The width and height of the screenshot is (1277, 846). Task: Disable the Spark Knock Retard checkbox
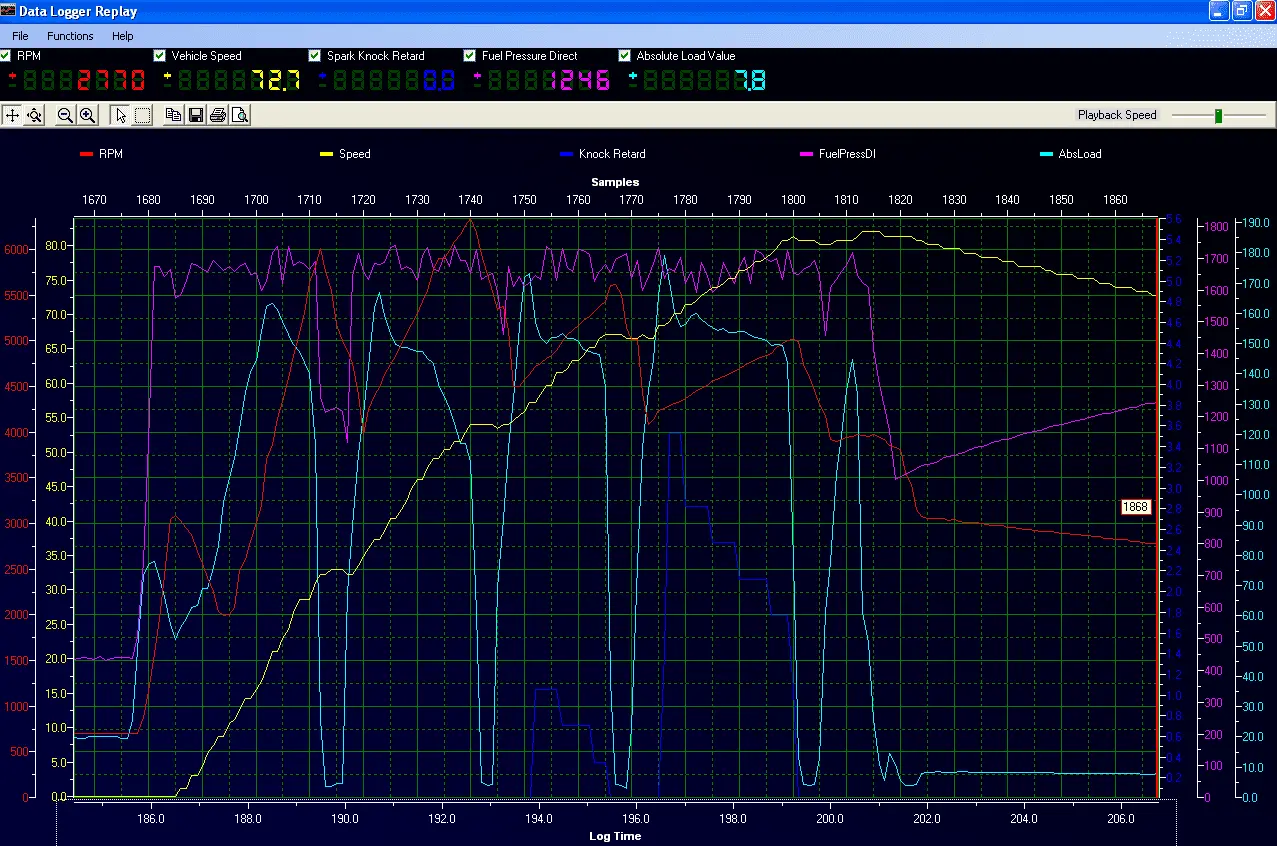point(316,56)
